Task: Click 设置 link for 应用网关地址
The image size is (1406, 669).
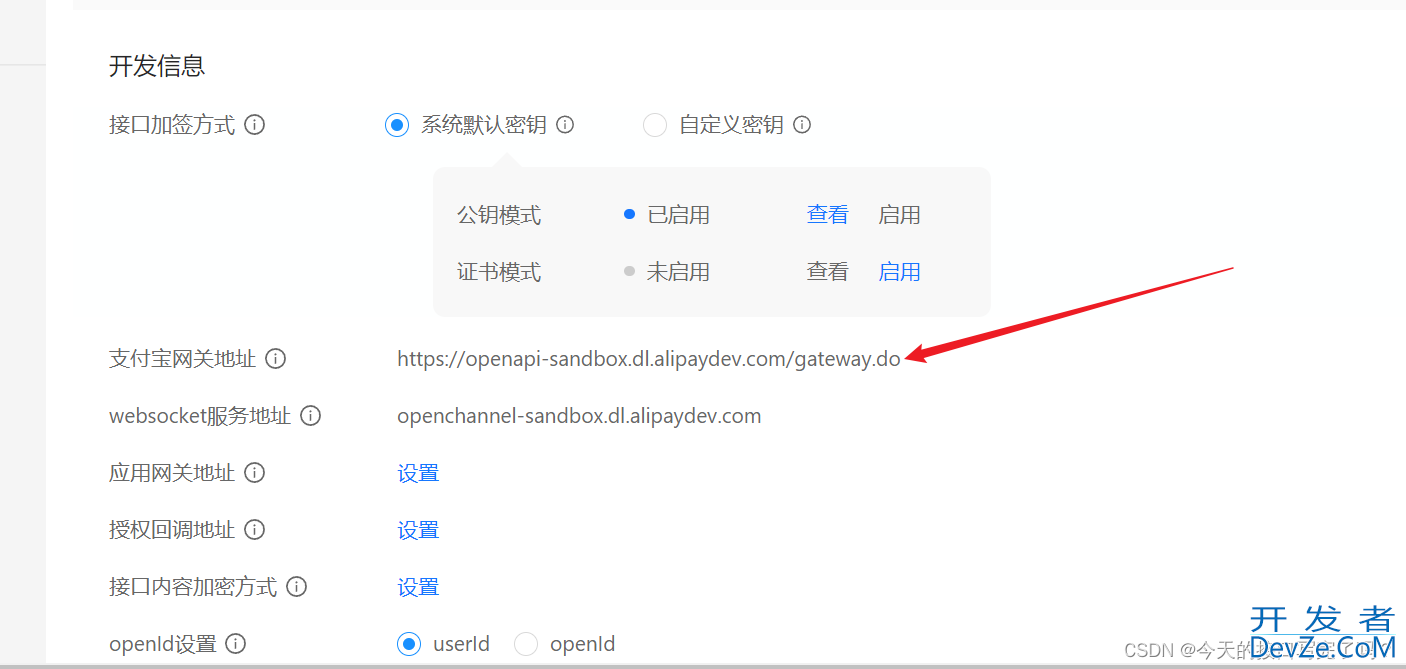Action: pyautogui.click(x=418, y=473)
